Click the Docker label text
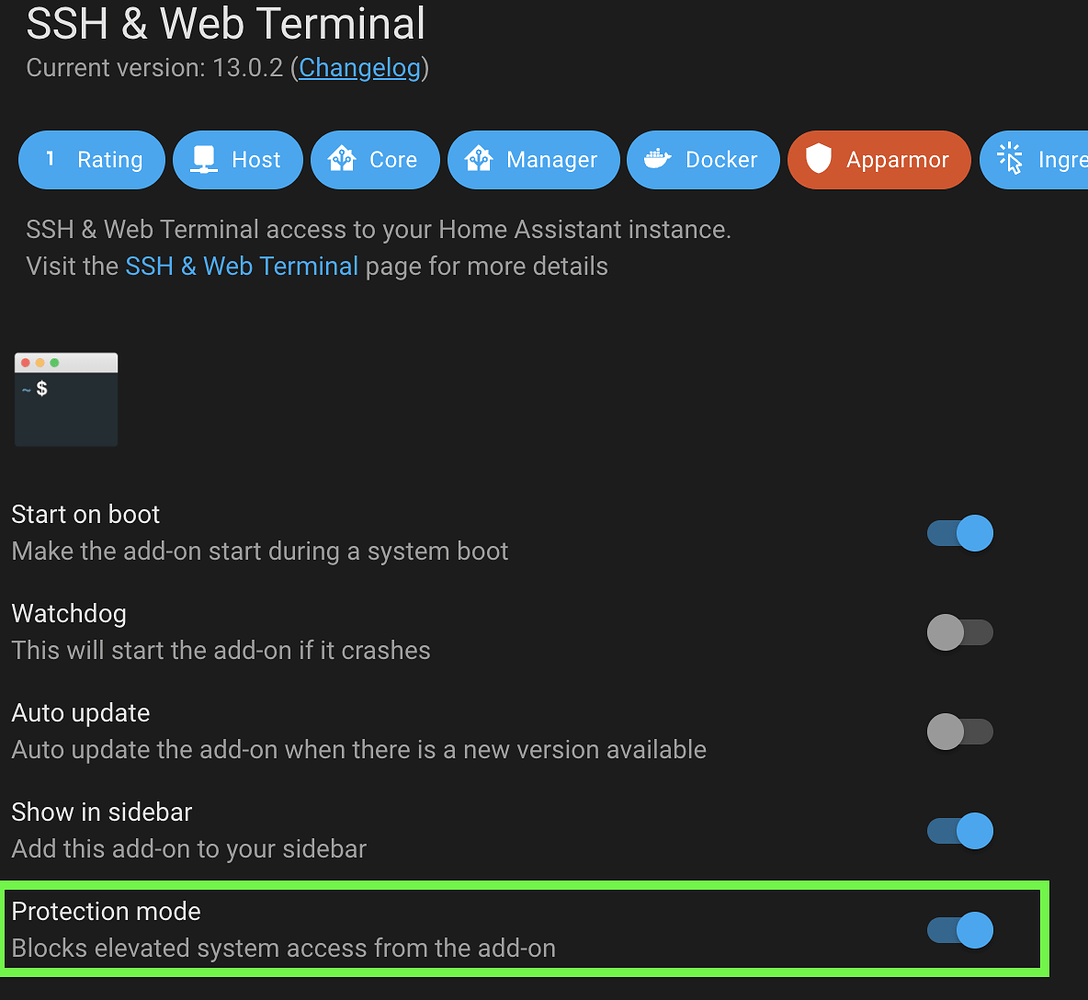 721,160
